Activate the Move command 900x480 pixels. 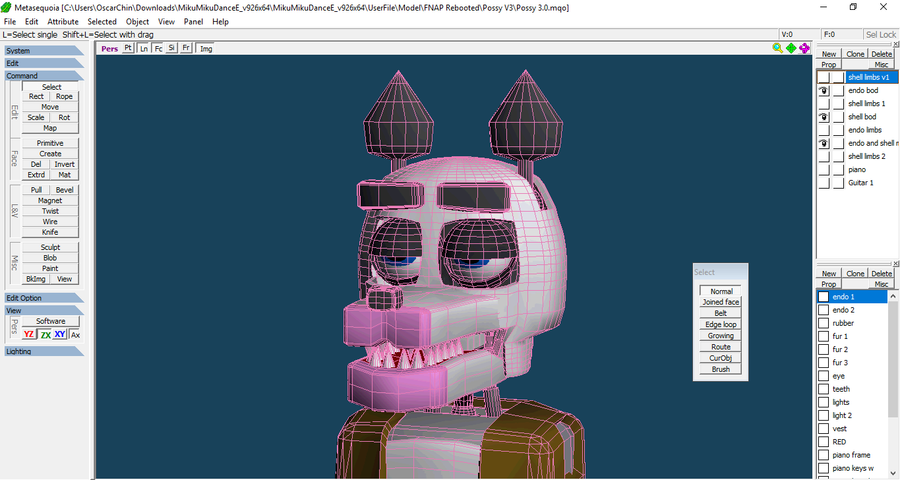pyautogui.click(x=50, y=107)
